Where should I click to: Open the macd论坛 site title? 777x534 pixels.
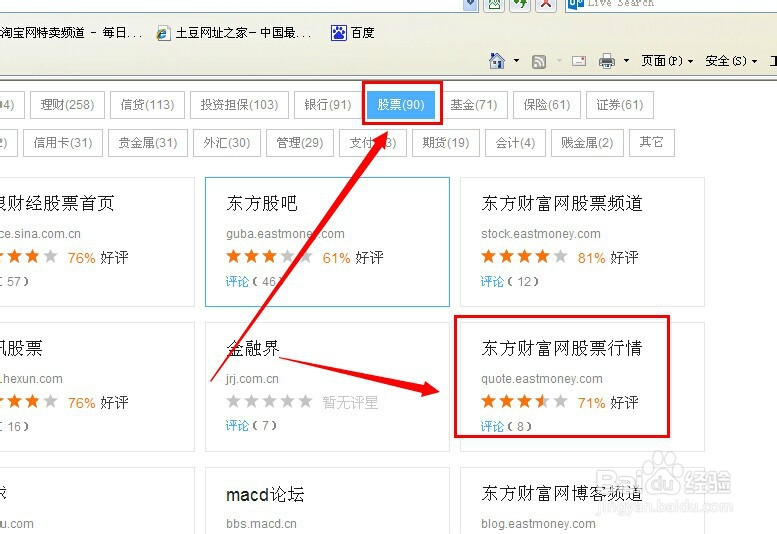click(265, 494)
